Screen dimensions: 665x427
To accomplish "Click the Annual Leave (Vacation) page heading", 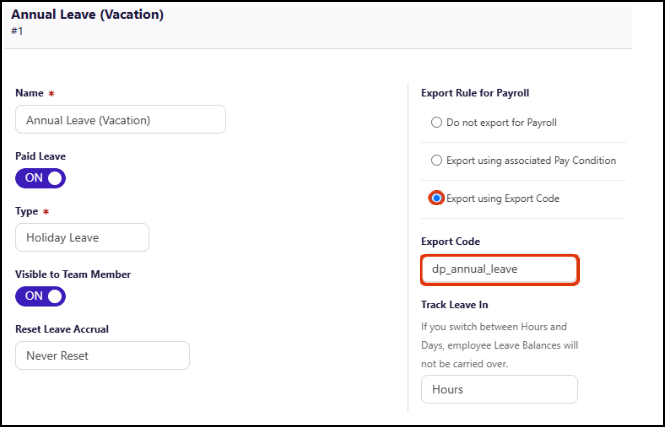I will (87, 15).
